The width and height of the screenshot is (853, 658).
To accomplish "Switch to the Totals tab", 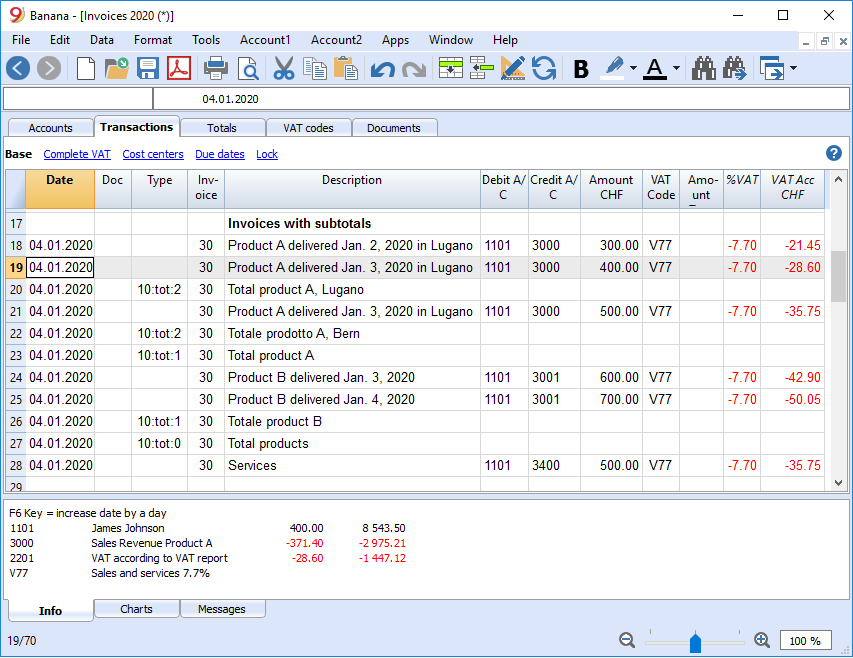I will pos(222,128).
